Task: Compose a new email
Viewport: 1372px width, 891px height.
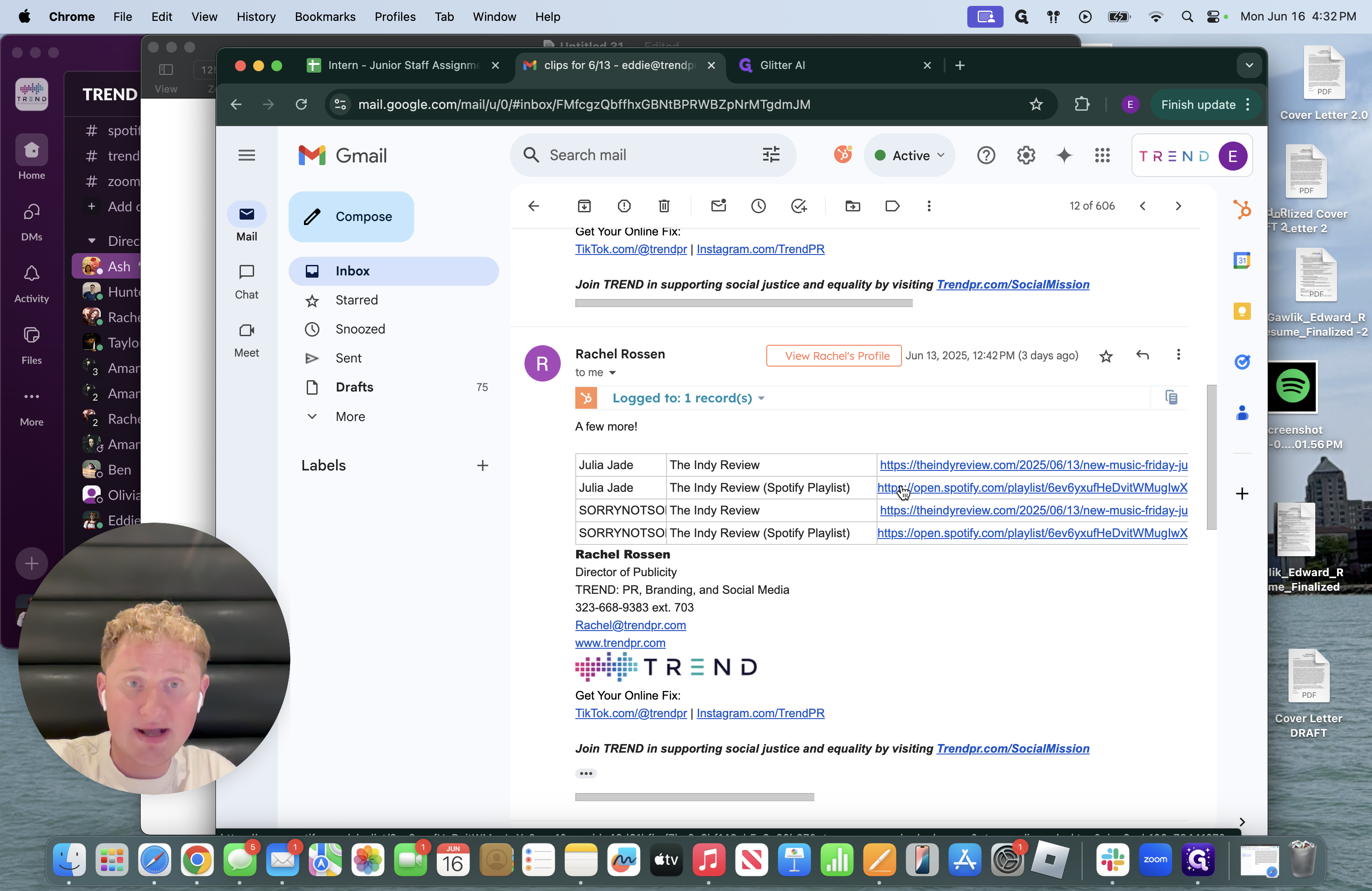Action: click(351, 217)
